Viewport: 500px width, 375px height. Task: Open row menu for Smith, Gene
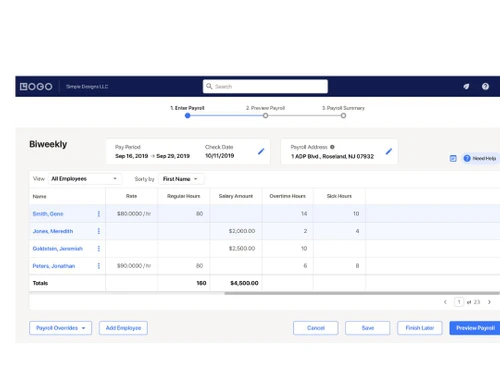tap(99, 214)
